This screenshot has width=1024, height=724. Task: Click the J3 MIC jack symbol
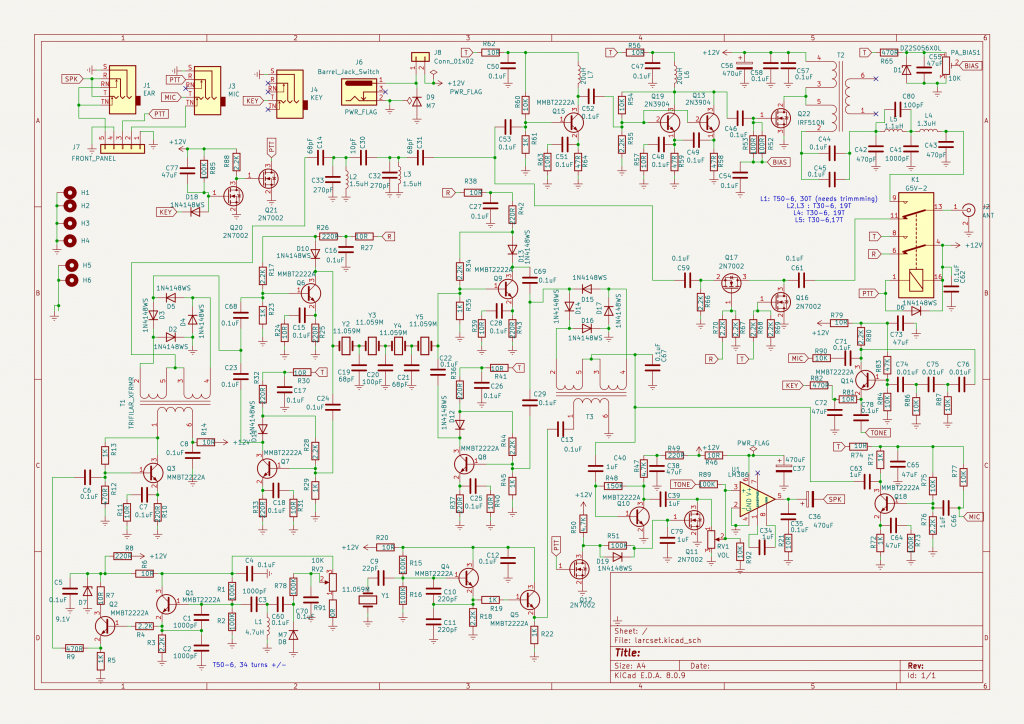click(x=208, y=86)
